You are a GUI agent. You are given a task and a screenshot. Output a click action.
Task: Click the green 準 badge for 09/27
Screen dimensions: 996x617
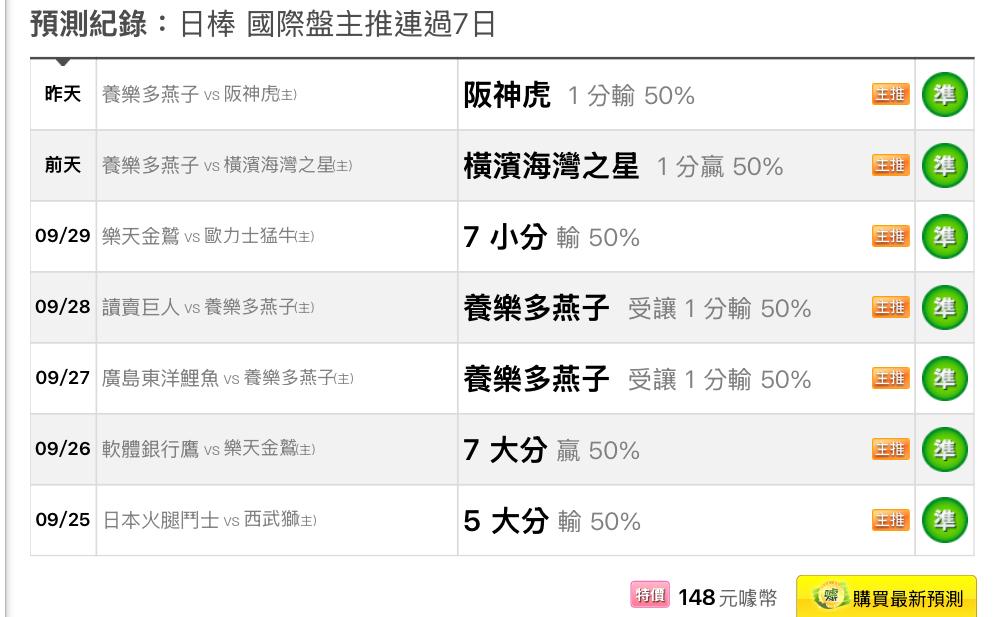click(x=944, y=379)
